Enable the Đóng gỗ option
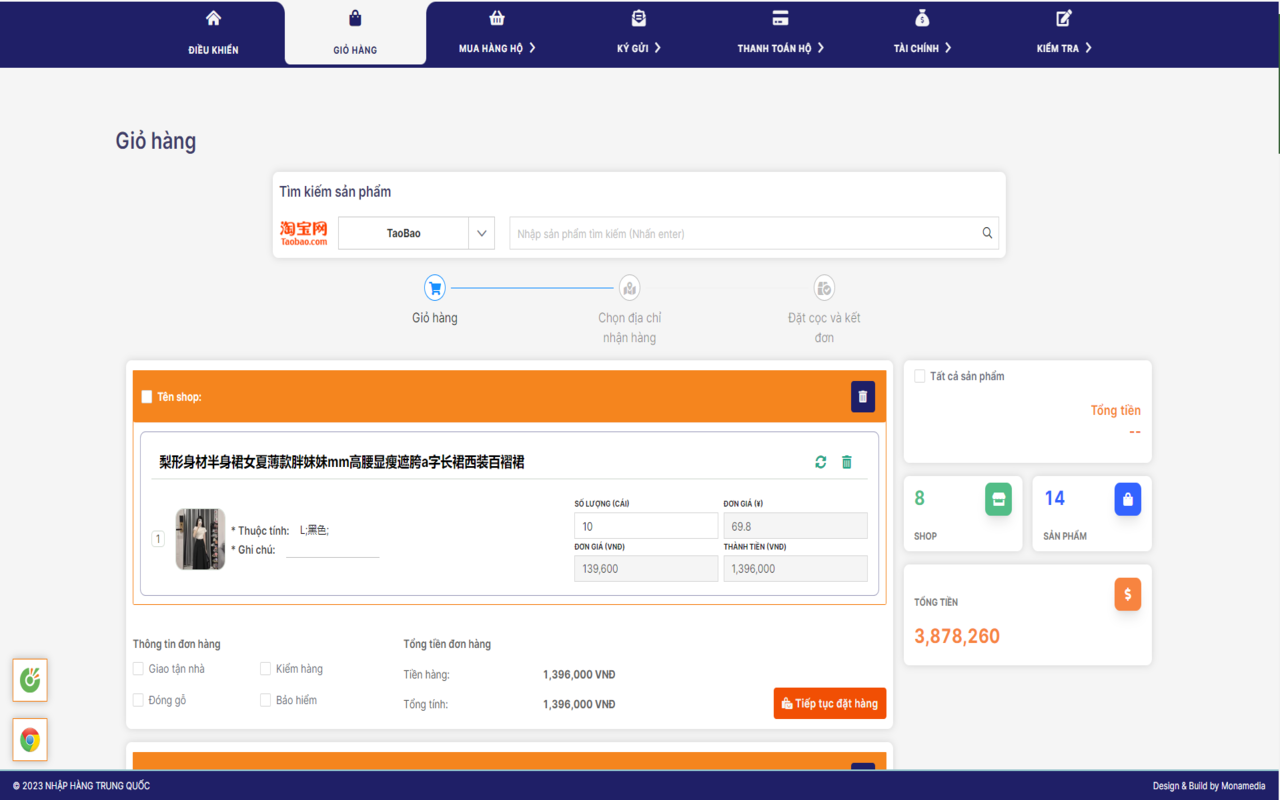Viewport: 1280px width, 800px height. 139,700
